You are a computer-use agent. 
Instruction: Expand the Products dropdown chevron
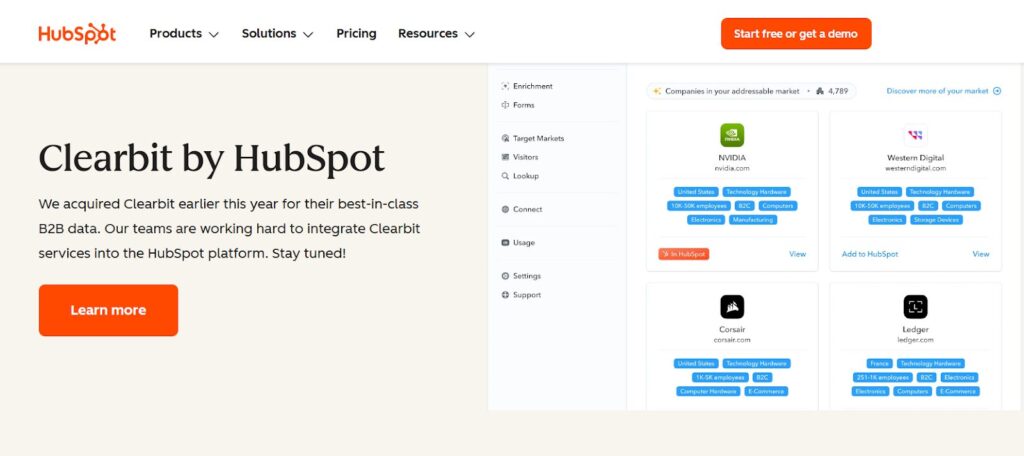[214, 35]
